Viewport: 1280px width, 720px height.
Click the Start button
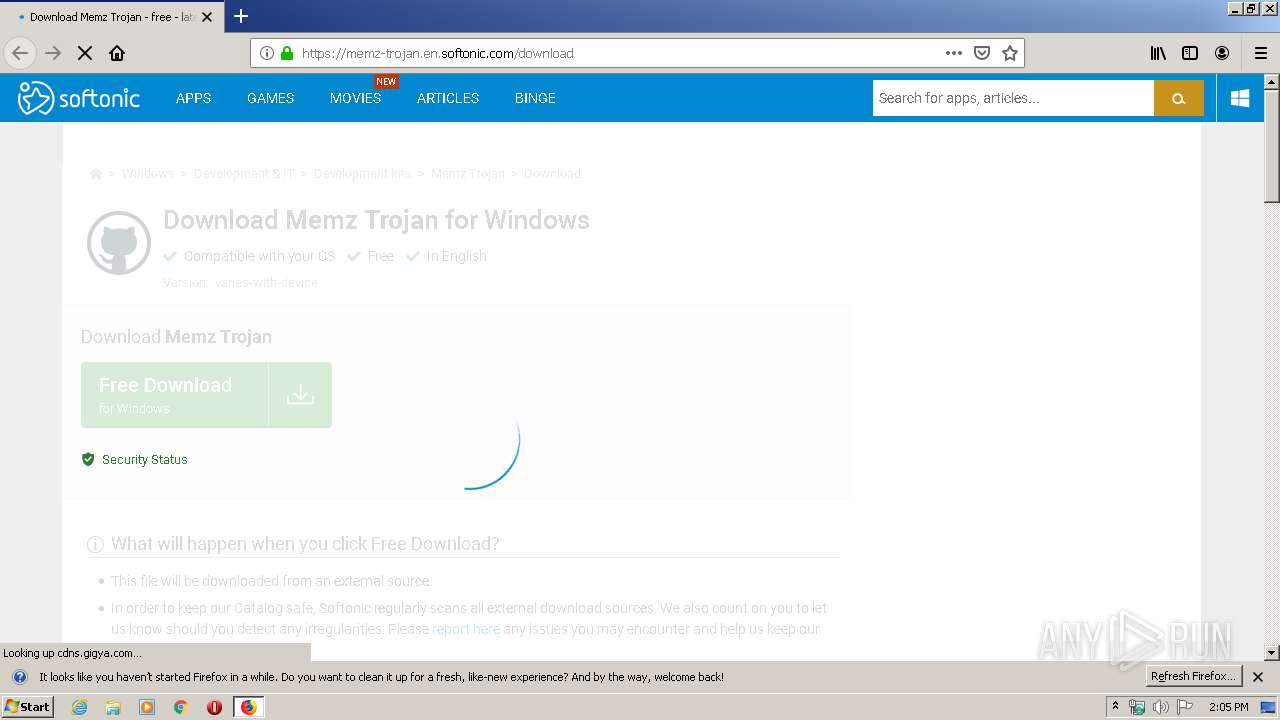pos(27,707)
